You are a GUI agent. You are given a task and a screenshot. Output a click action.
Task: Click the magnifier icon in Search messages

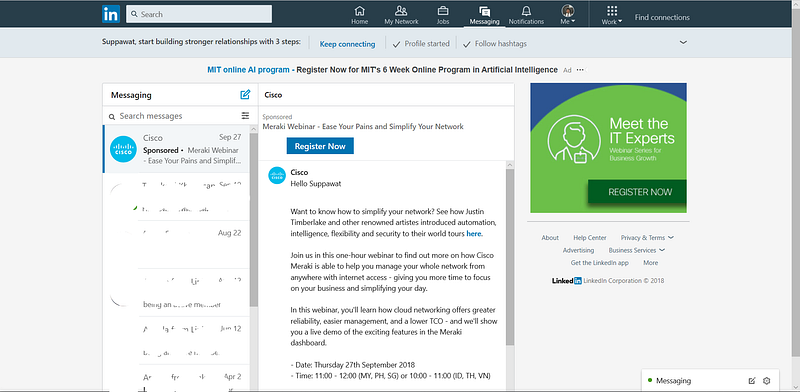(112, 117)
